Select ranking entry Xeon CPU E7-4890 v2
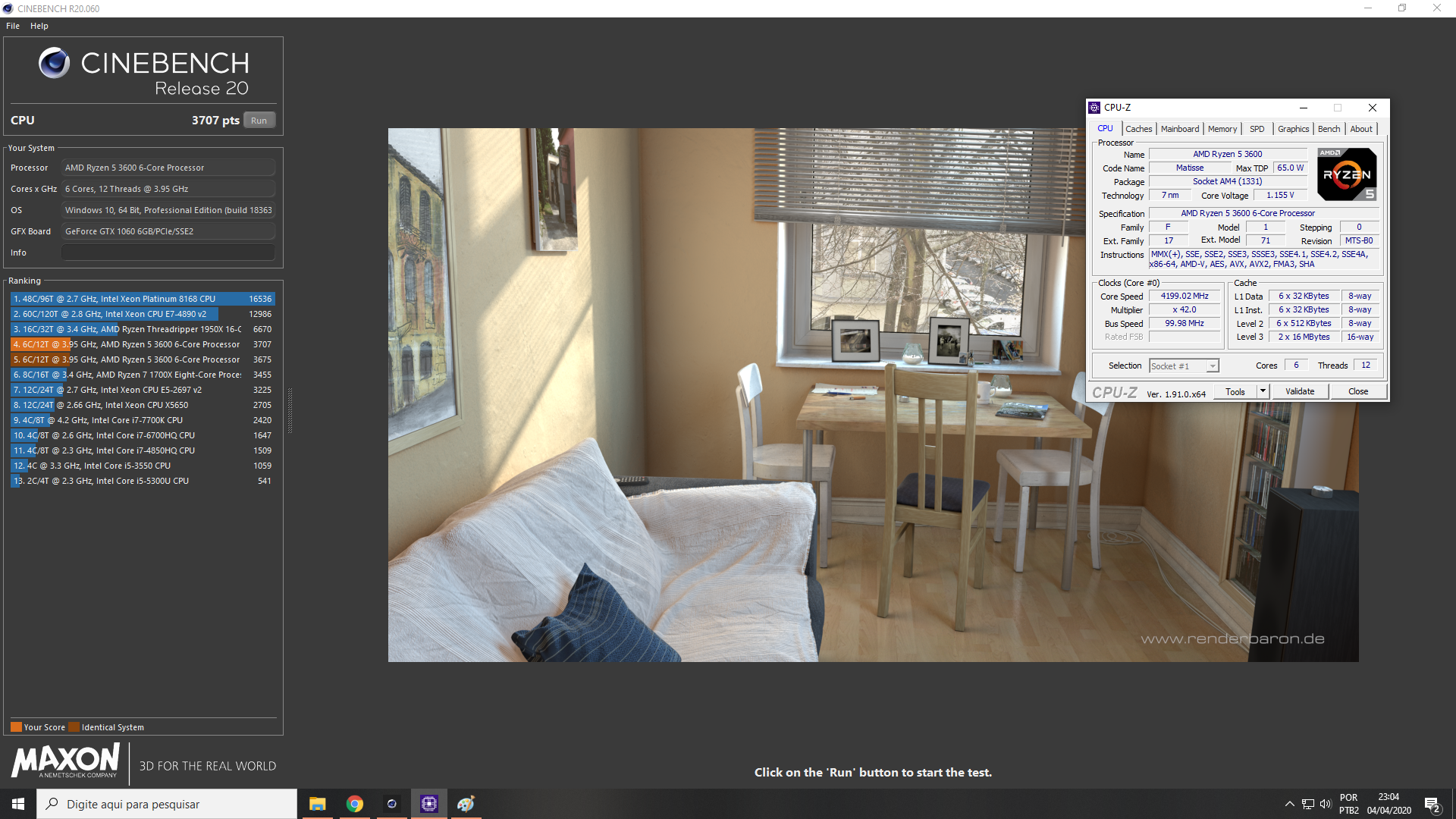 tap(143, 314)
